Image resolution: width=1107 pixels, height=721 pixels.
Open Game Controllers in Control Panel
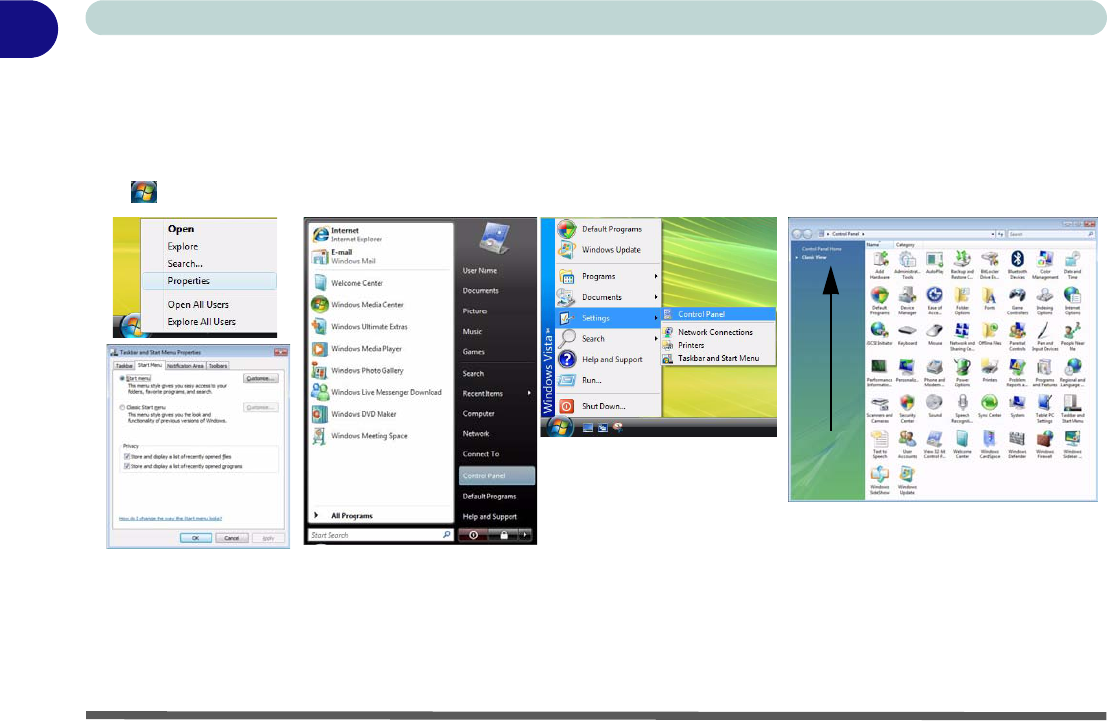tap(1017, 301)
